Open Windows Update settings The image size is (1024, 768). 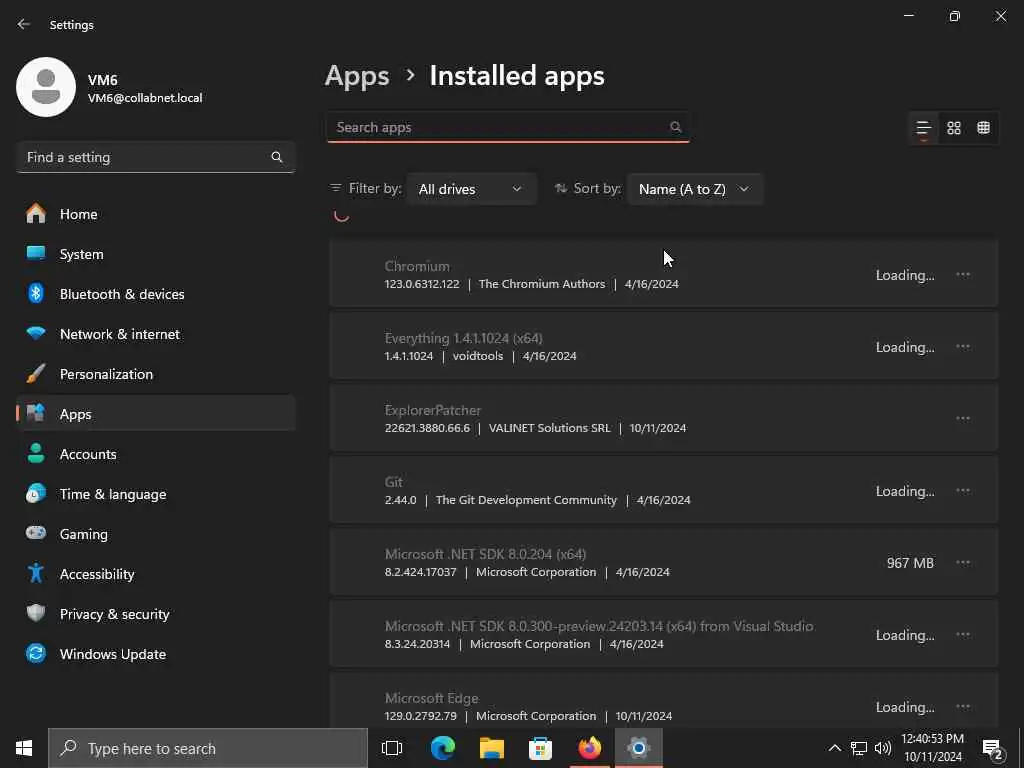tap(112, 654)
